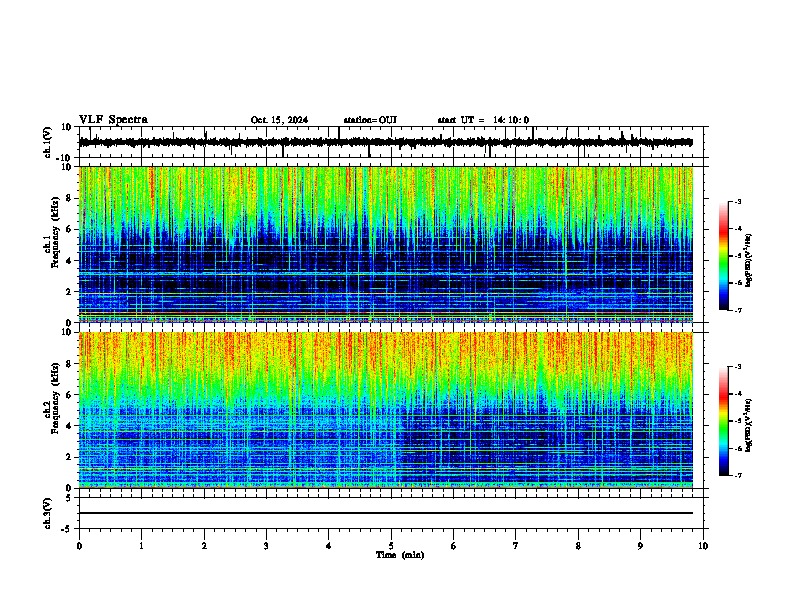Click the "-7" label on ch.2 color scale
This screenshot has height=612, width=792.
tap(737, 476)
